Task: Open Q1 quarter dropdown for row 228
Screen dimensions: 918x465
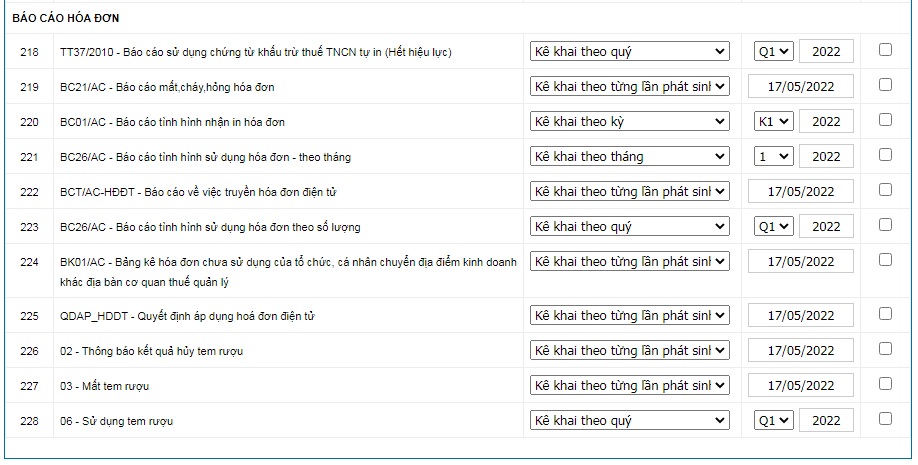Action: pos(773,421)
